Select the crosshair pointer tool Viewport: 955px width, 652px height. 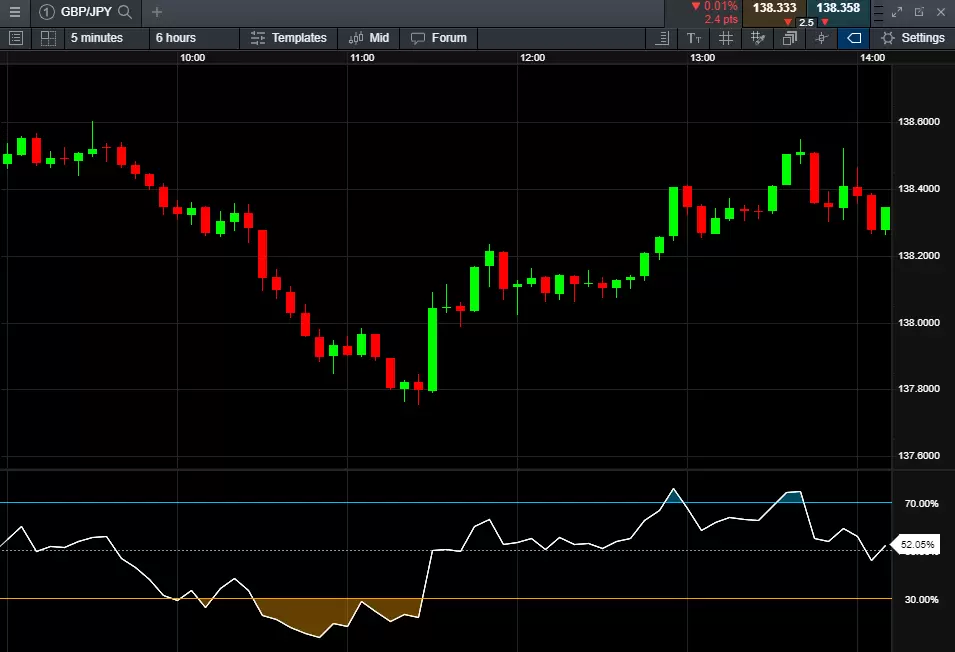(821, 38)
